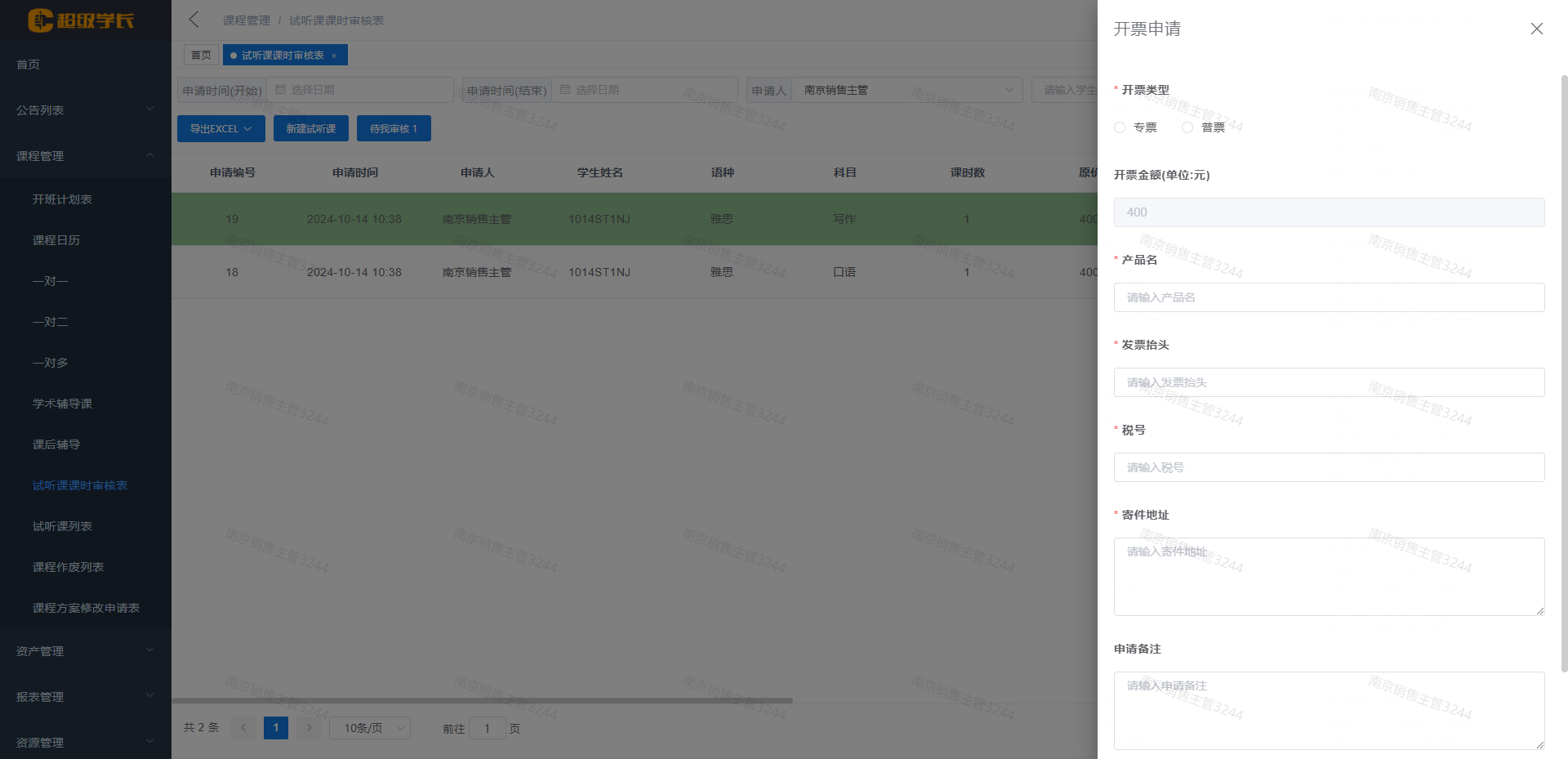
Task: Go to the next page via pagination arrow
Action: (x=309, y=727)
